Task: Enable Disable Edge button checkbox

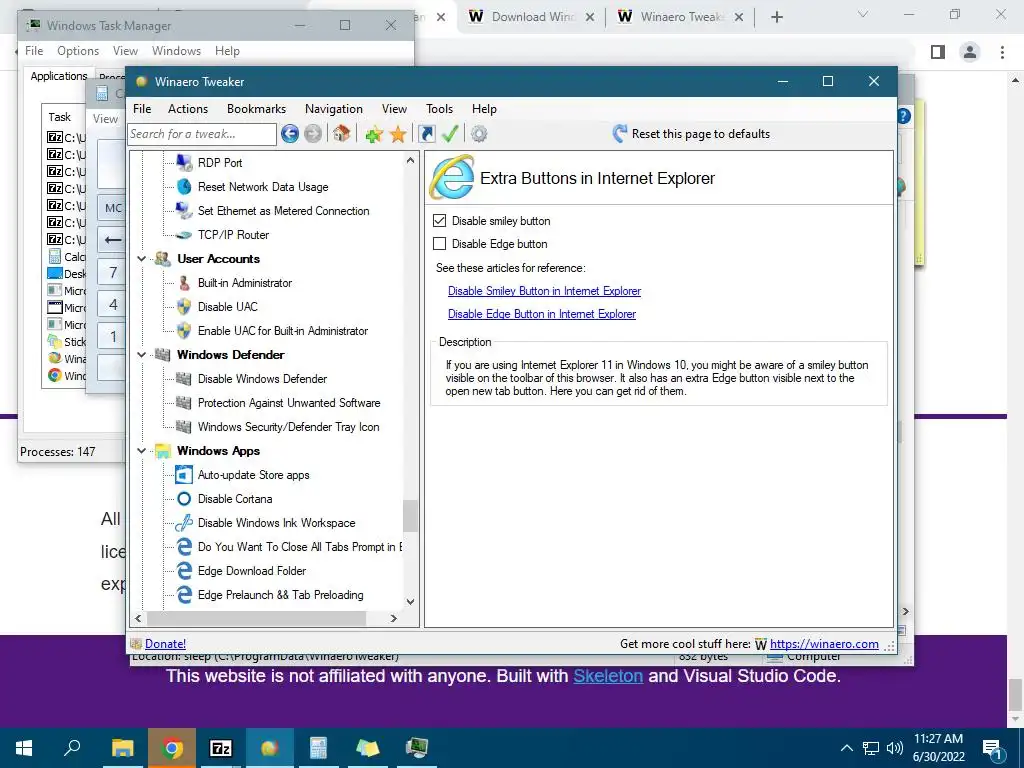Action: coord(440,244)
